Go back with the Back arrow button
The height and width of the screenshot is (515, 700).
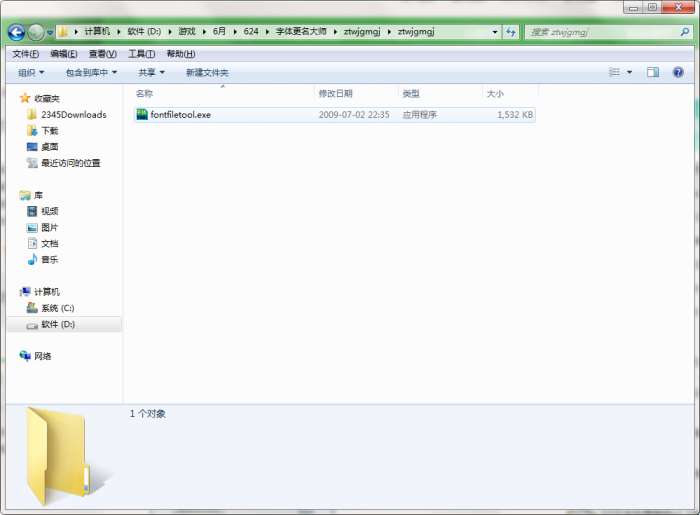[x=17, y=32]
